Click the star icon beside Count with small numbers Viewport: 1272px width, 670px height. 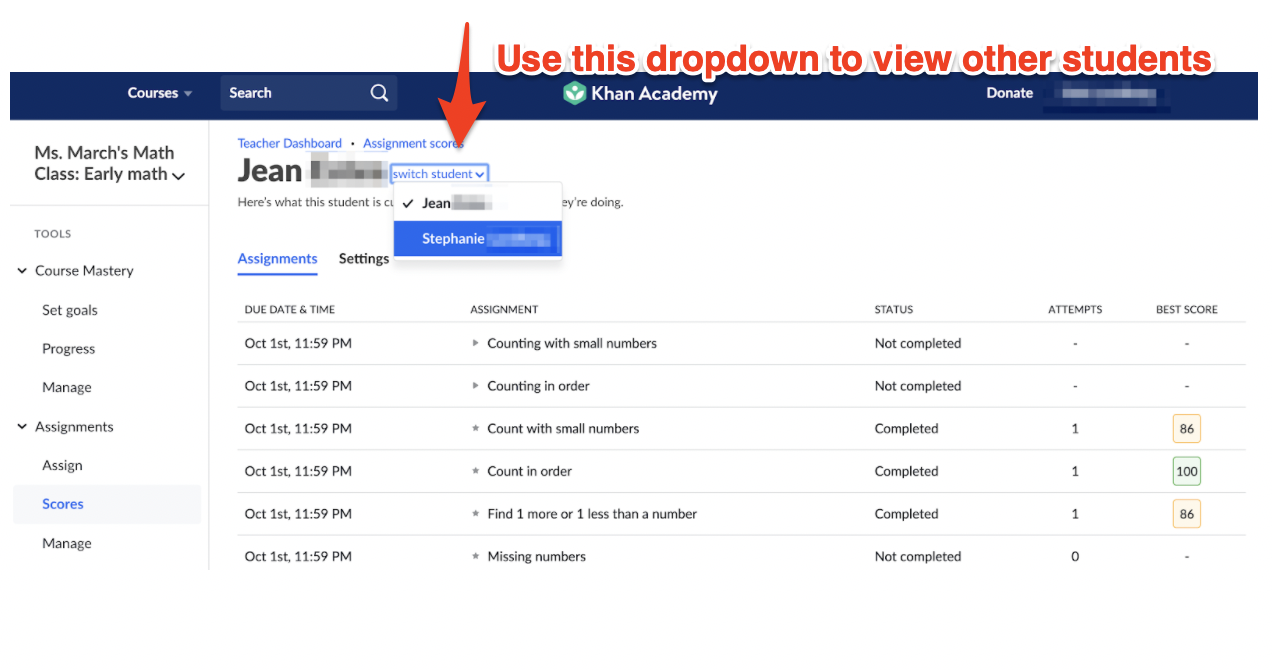pos(476,429)
